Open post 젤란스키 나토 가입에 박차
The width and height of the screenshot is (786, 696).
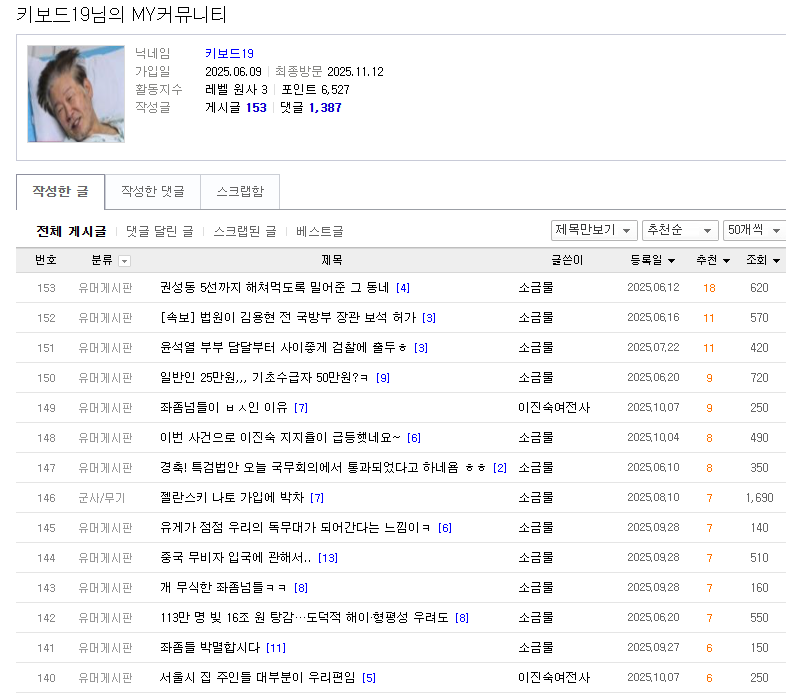tap(232, 497)
